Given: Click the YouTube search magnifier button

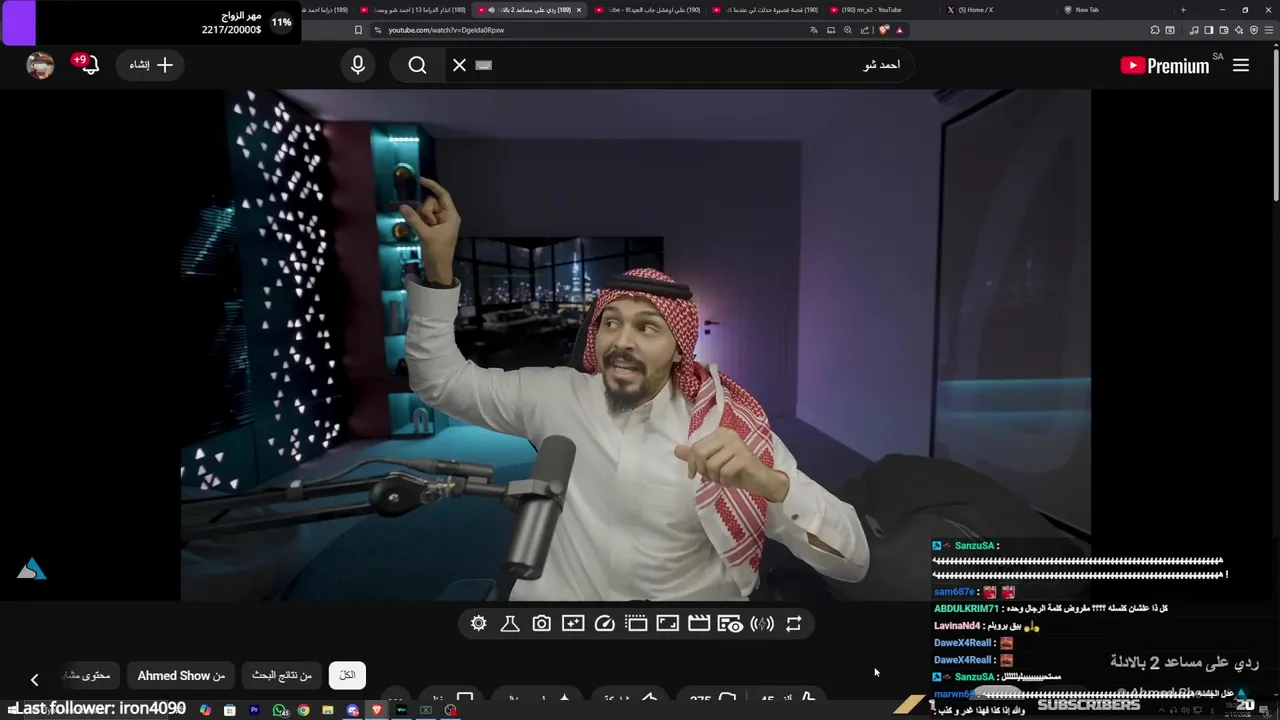Looking at the screenshot, I should (x=417, y=65).
